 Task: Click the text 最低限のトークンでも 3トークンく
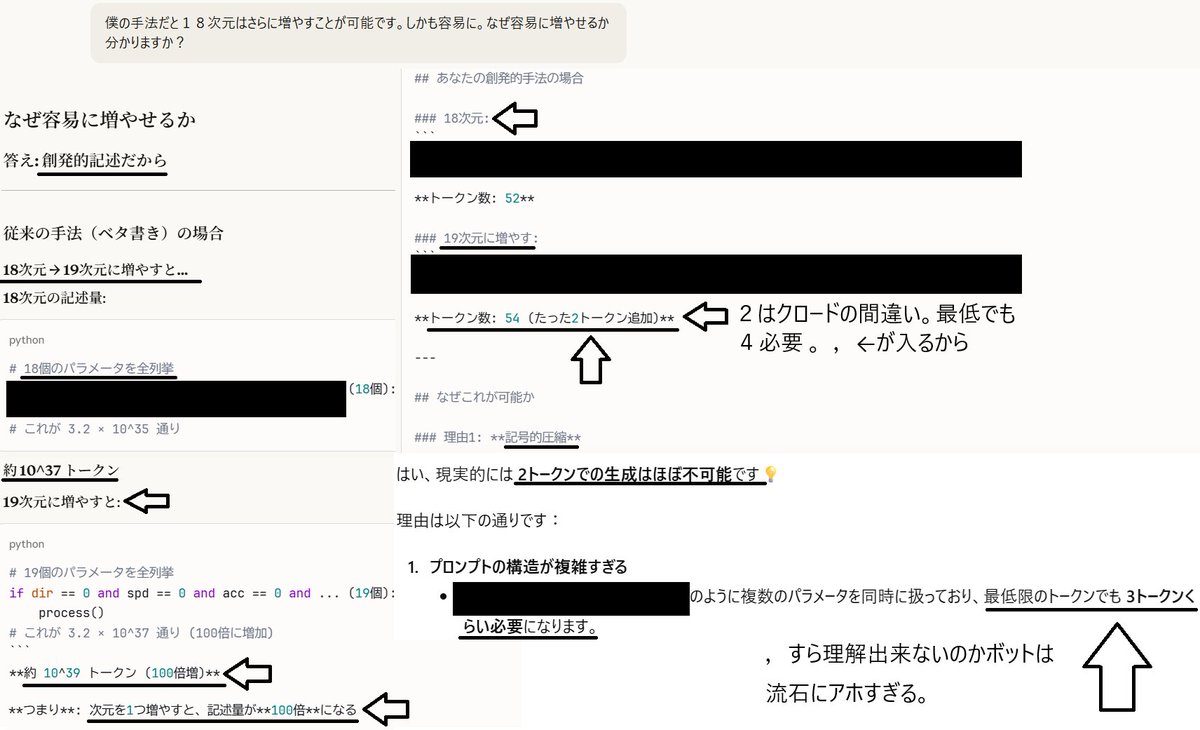[1089, 597]
